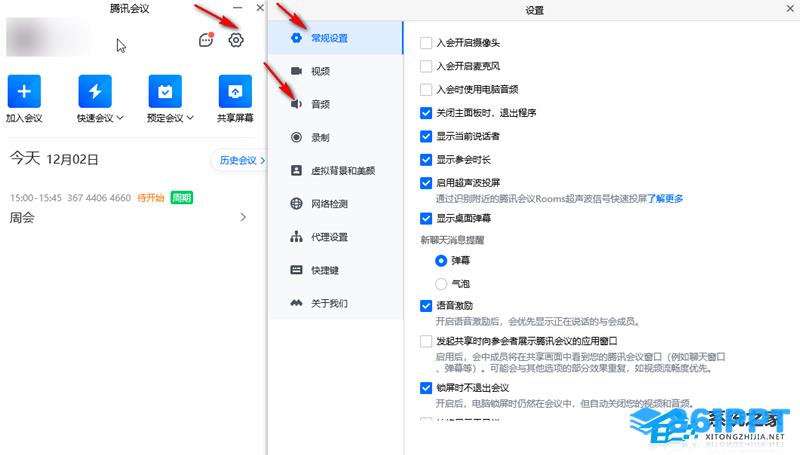
Task: Uncheck 语音激励 option
Action: pyautogui.click(x=426, y=306)
